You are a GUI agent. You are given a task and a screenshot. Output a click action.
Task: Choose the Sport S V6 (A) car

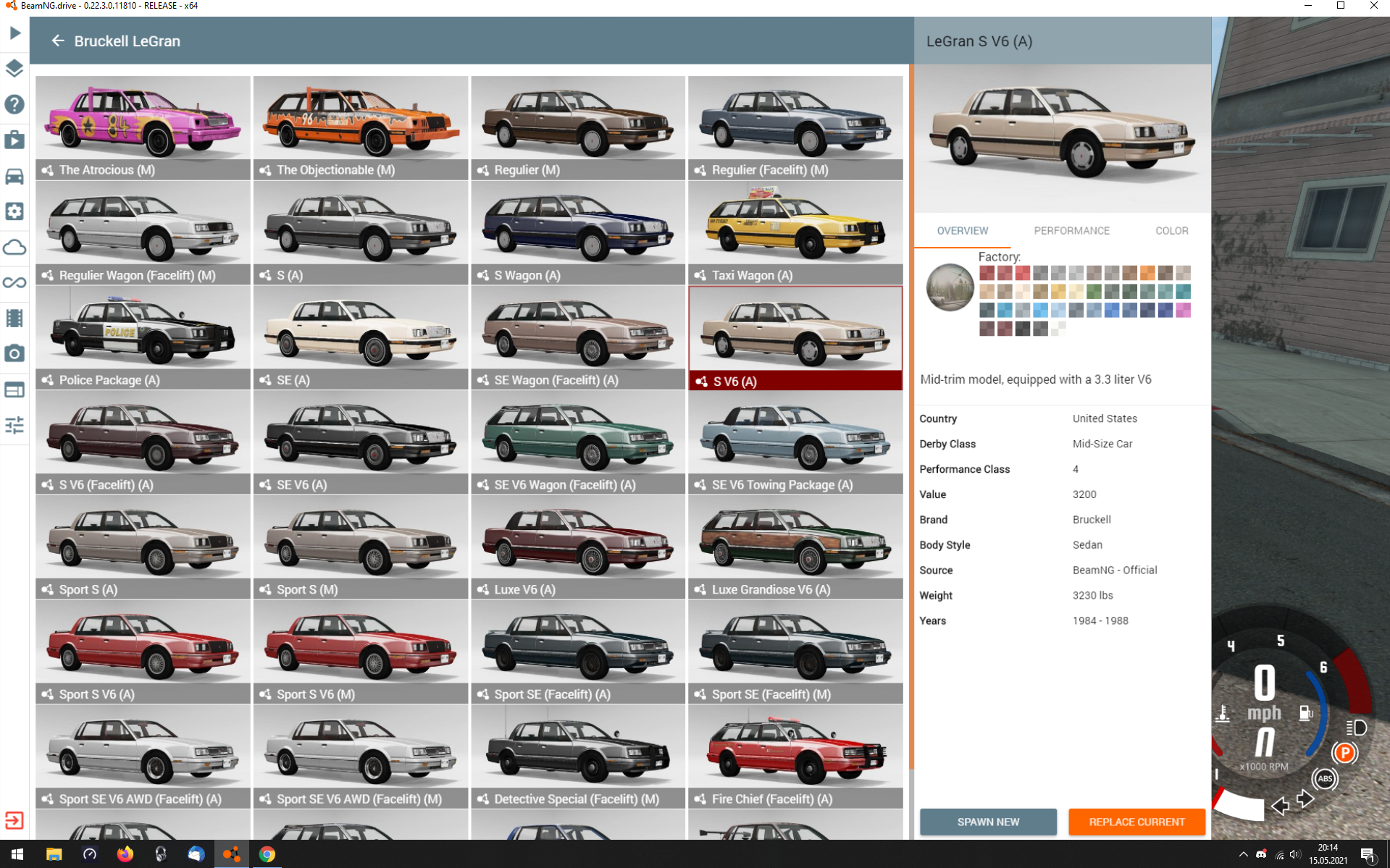click(x=143, y=652)
